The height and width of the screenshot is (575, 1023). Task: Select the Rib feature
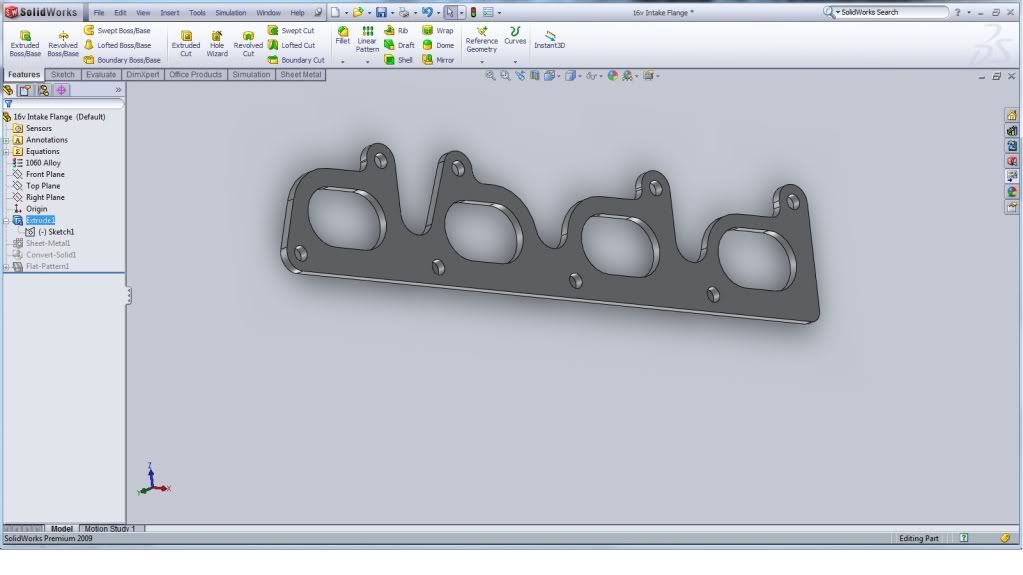[x=396, y=30]
